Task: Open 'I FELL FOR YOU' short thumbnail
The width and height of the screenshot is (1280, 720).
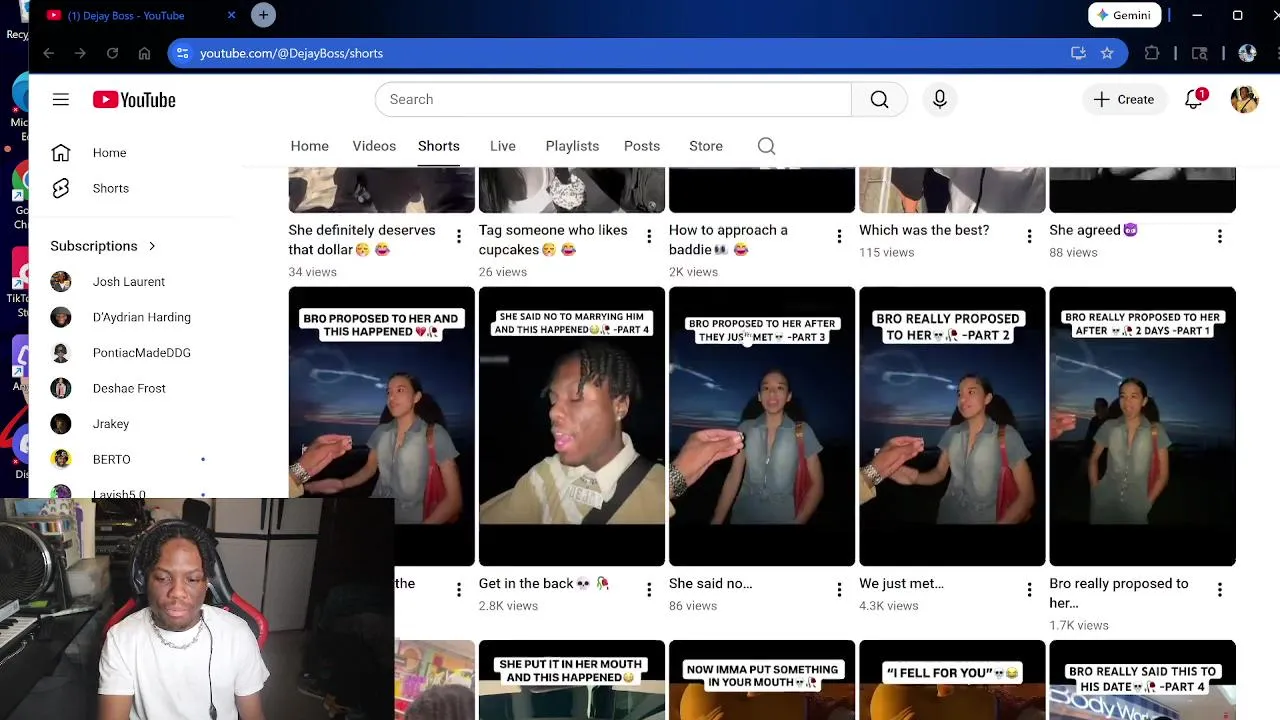Action: point(952,680)
